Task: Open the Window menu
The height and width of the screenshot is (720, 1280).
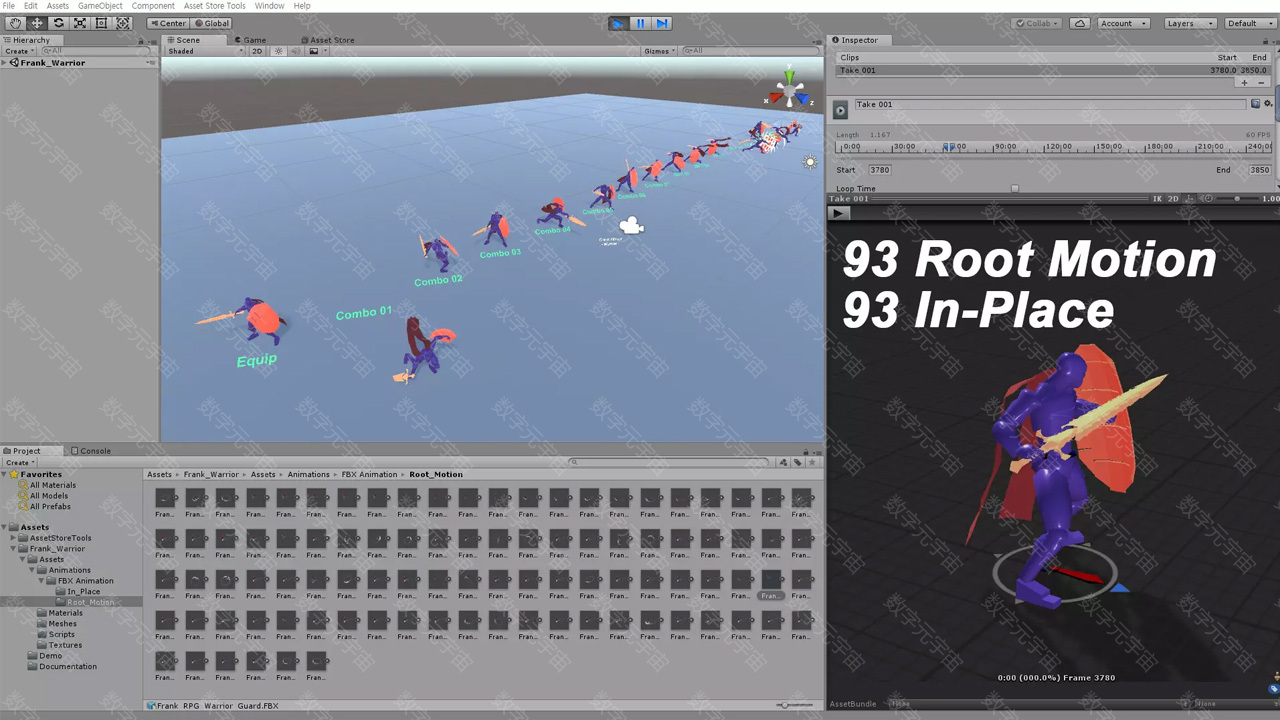Action: point(269,6)
